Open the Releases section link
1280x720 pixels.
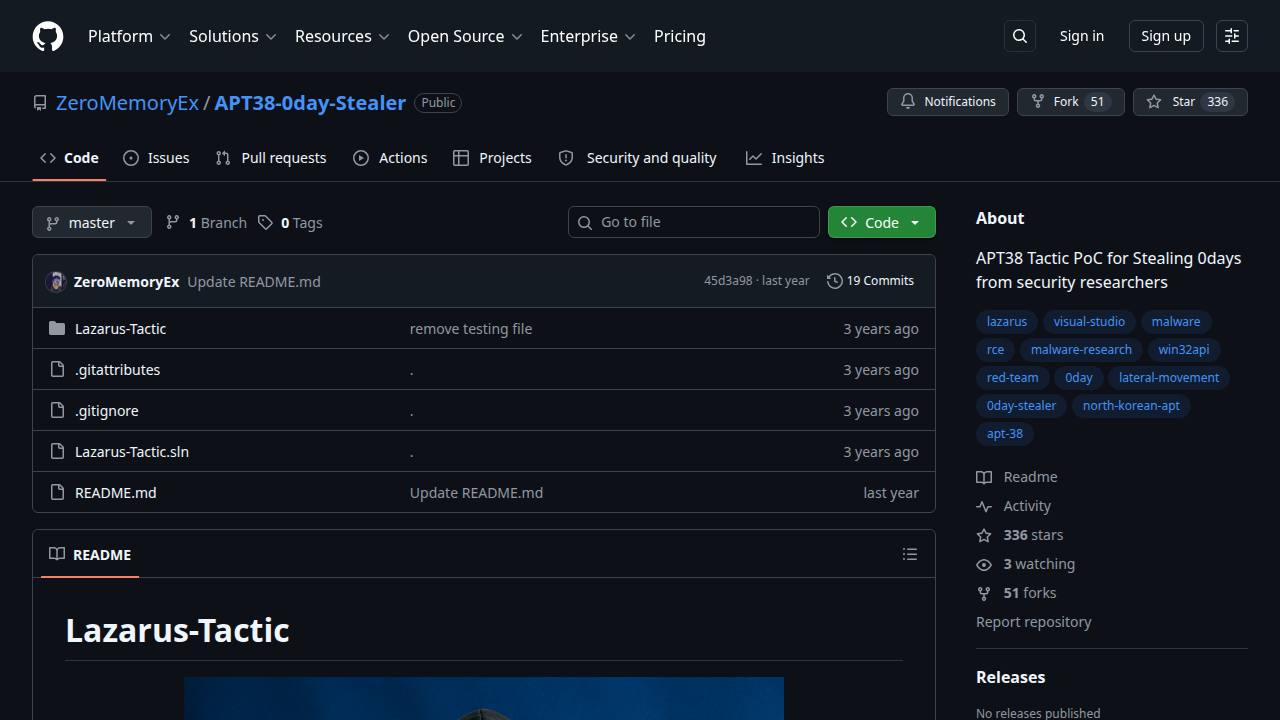click(x=1011, y=677)
